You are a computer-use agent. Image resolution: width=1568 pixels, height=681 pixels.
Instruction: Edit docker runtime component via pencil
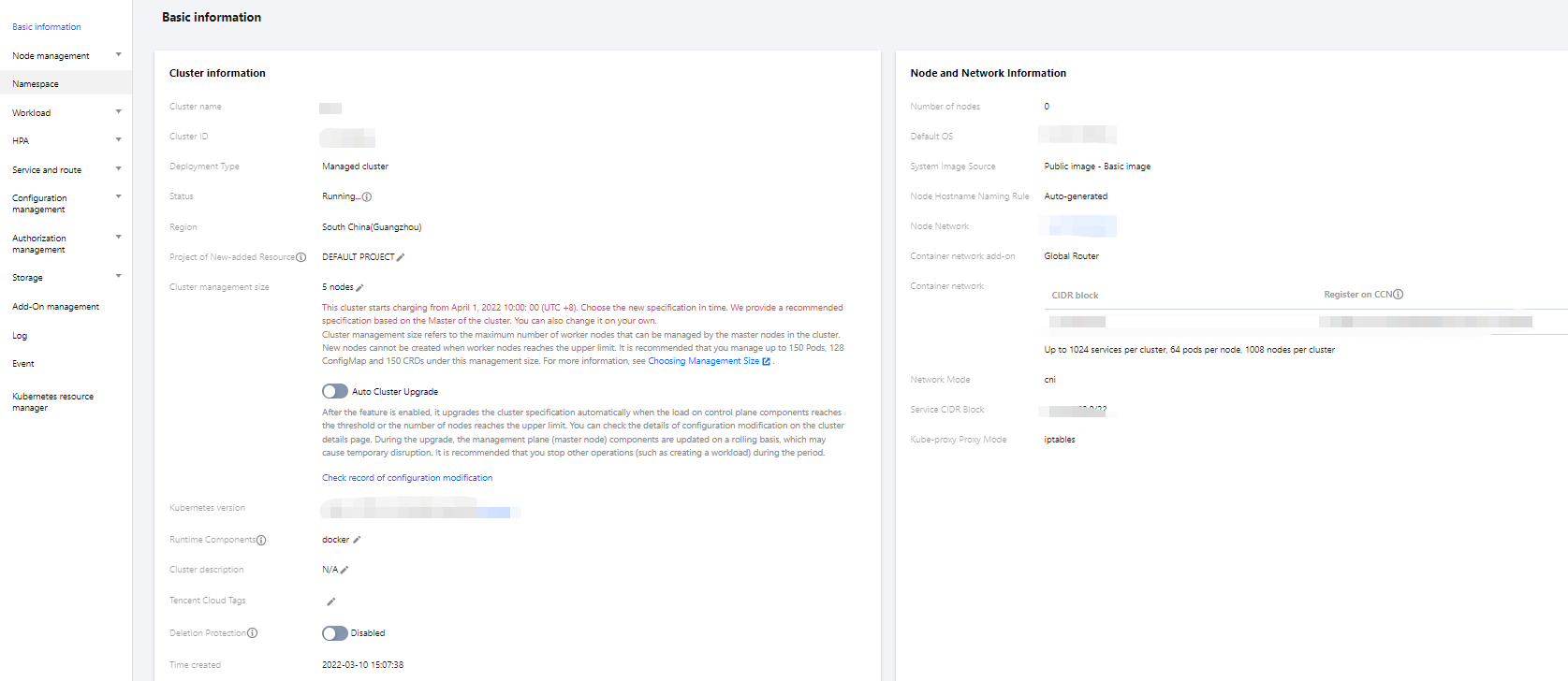coord(357,540)
